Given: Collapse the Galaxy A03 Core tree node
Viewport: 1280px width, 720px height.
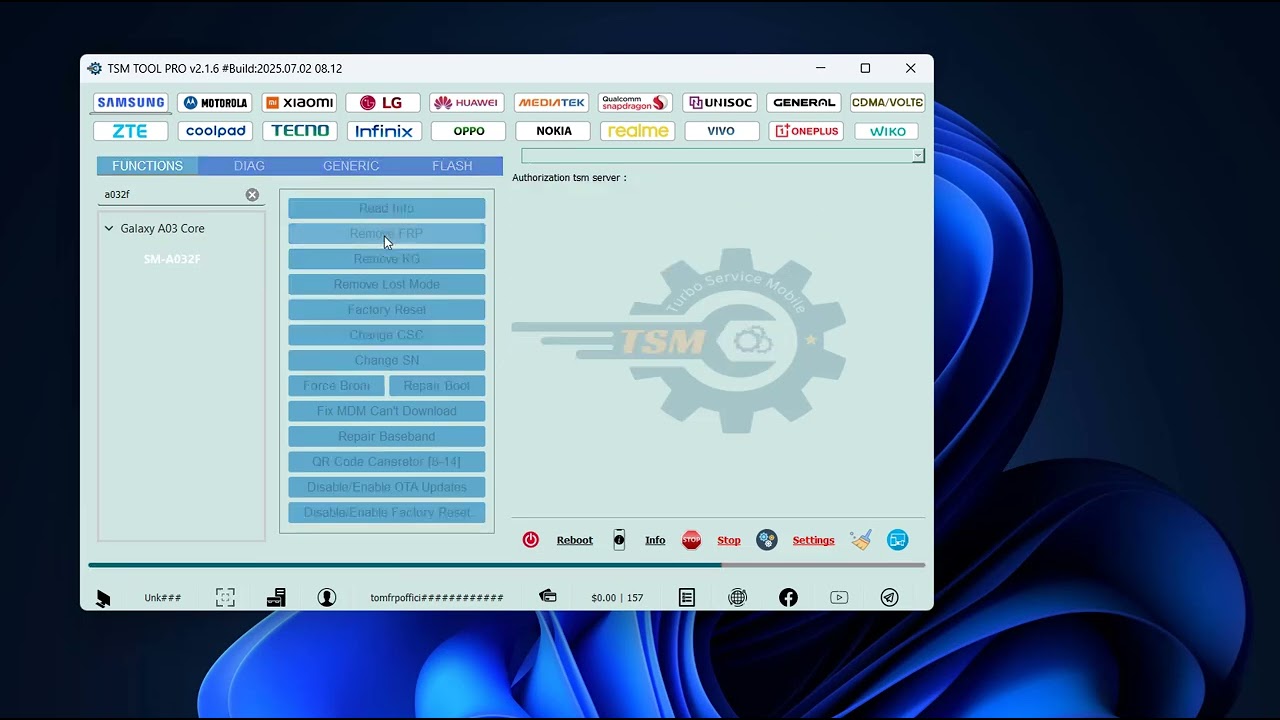Looking at the screenshot, I should (109, 228).
